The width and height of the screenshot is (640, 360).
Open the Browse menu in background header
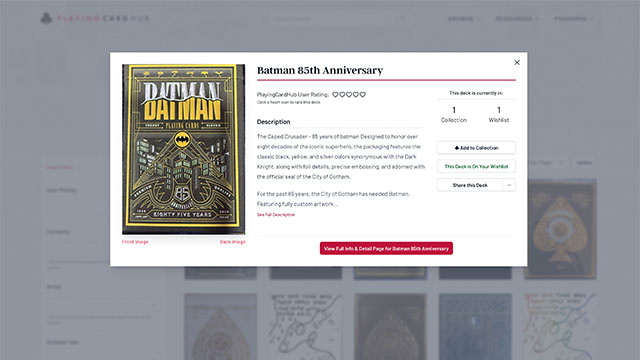coord(463,19)
